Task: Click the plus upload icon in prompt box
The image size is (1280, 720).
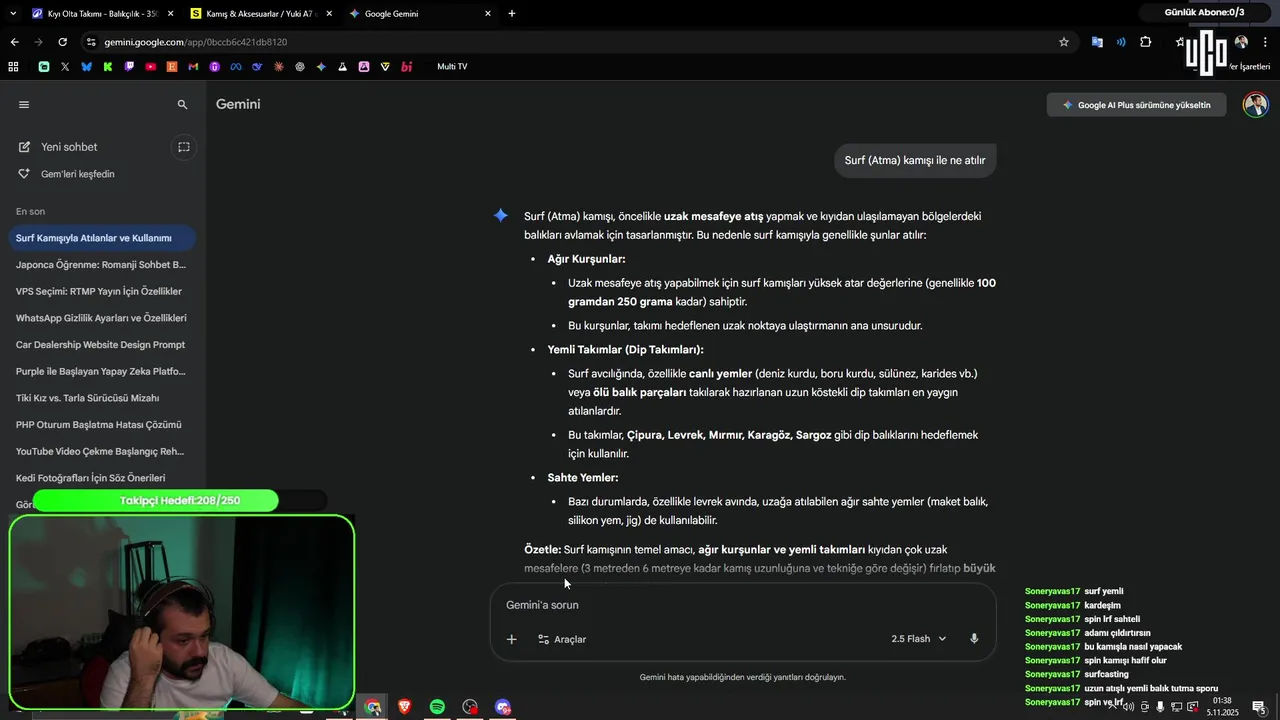Action: tap(511, 639)
